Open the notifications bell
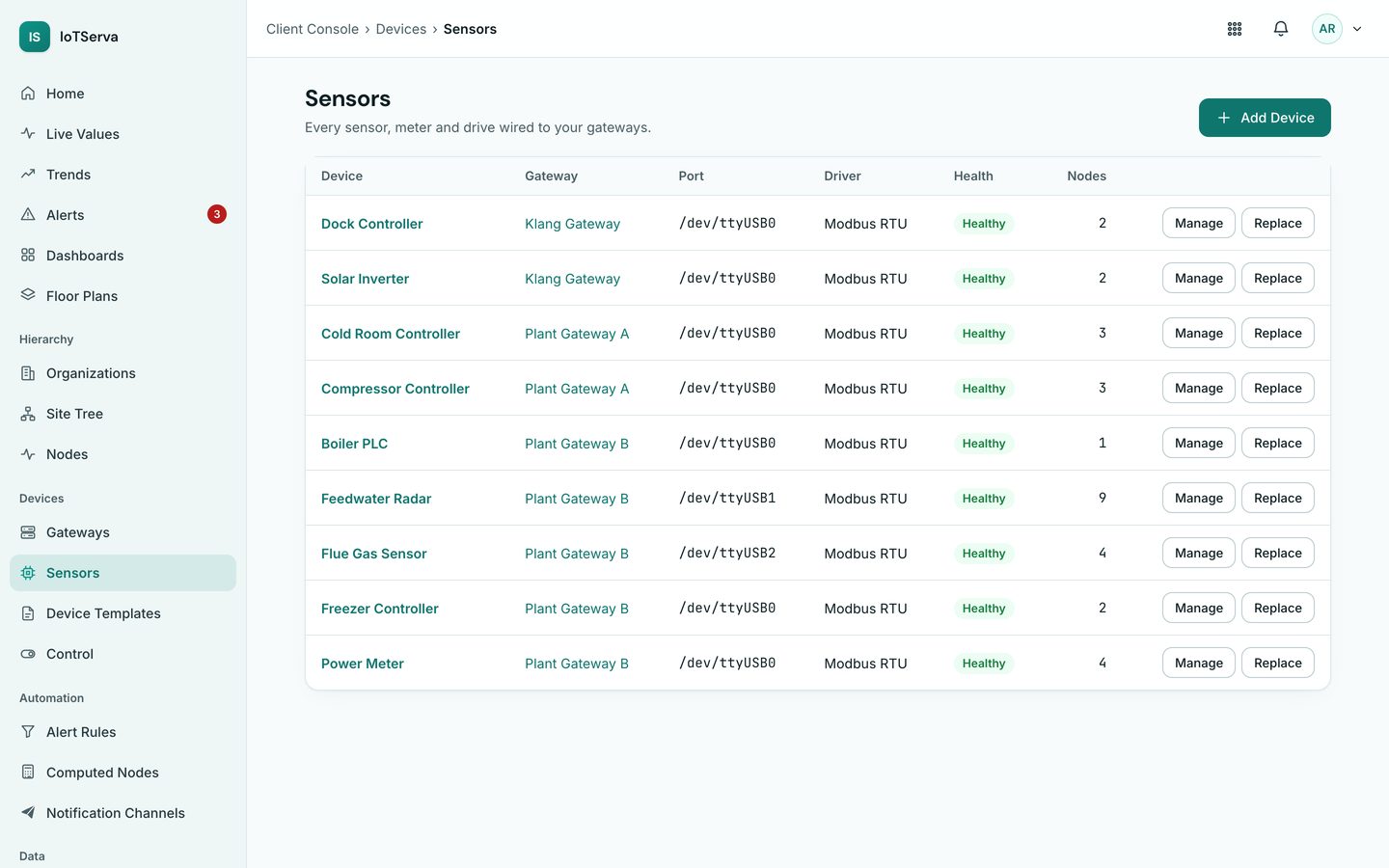Screen dimensions: 1389x868 click(1281, 29)
